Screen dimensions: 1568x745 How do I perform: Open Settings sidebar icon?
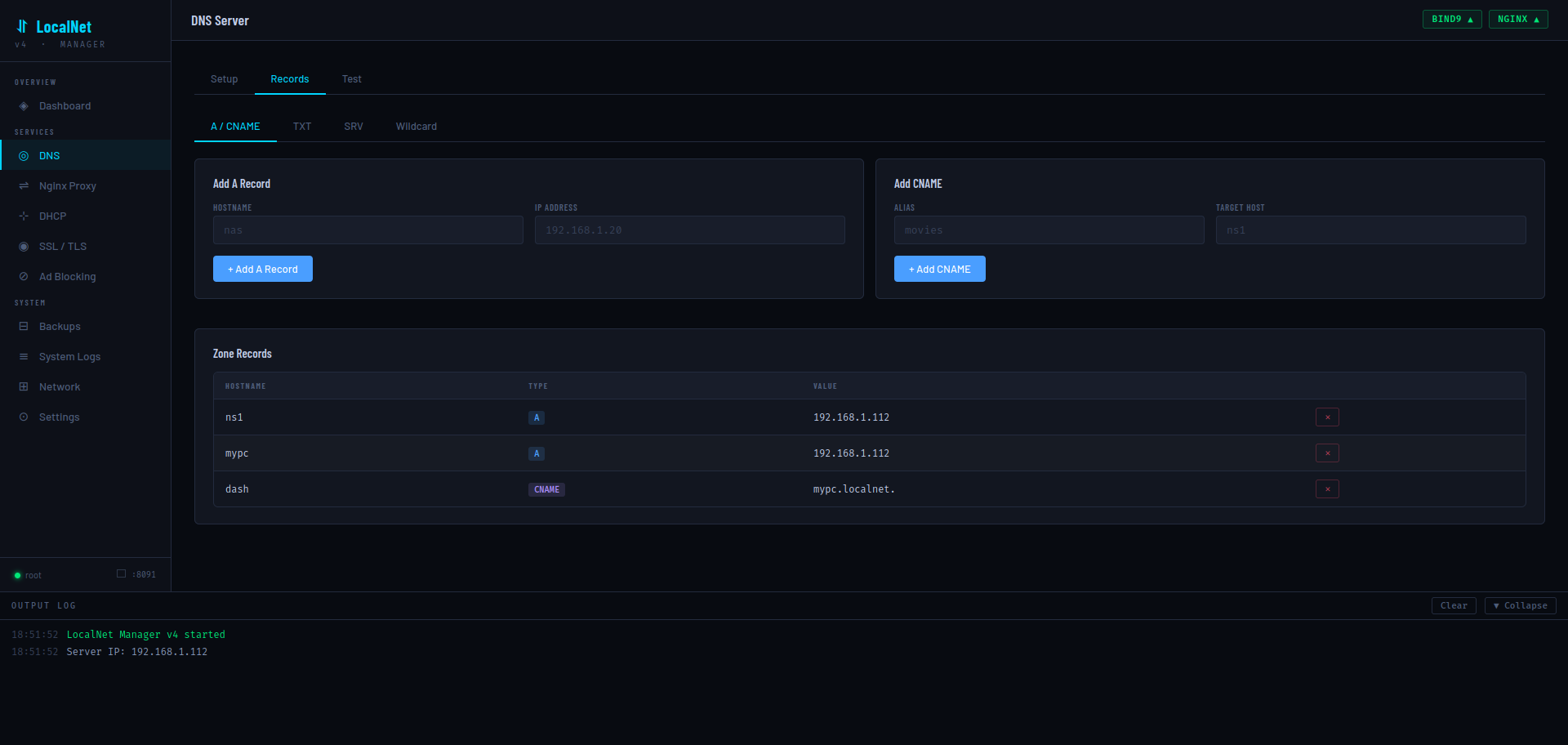pyautogui.click(x=24, y=417)
